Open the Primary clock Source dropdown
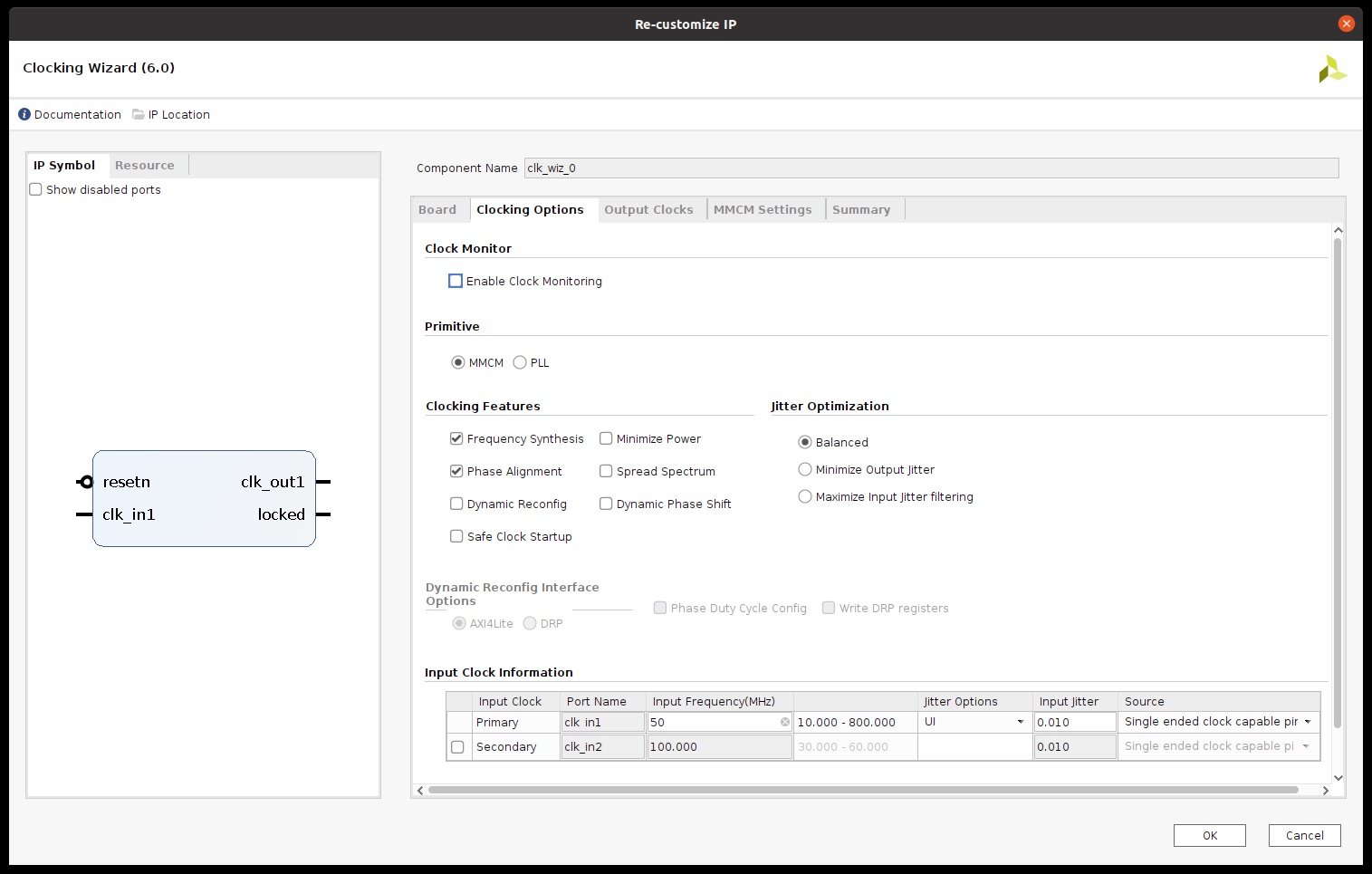This screenshot has width=1372, height=874. [x=1218, y=722]
